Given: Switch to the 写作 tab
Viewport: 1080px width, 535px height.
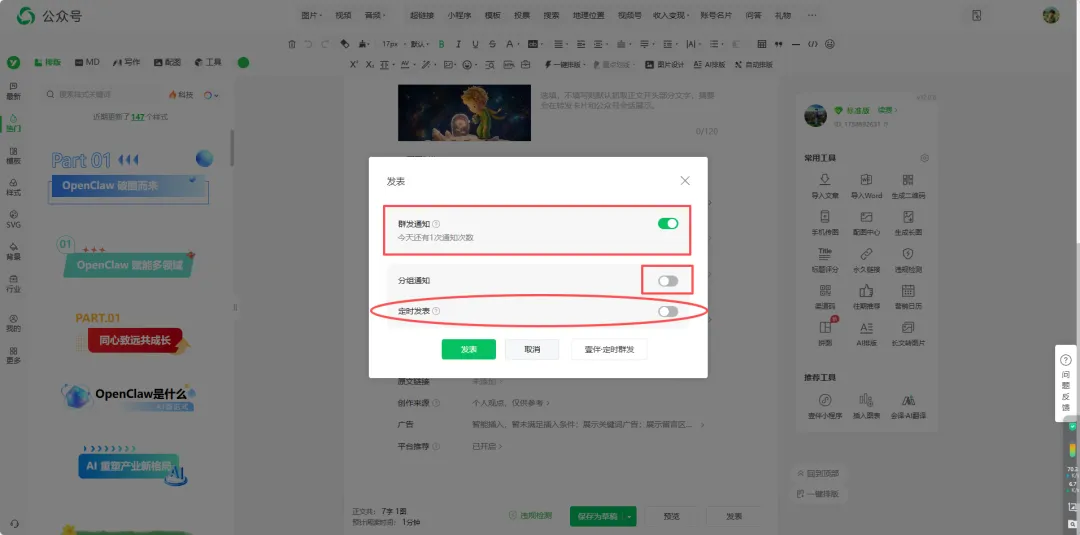Looking at the screenshot, I should [127, 62].
